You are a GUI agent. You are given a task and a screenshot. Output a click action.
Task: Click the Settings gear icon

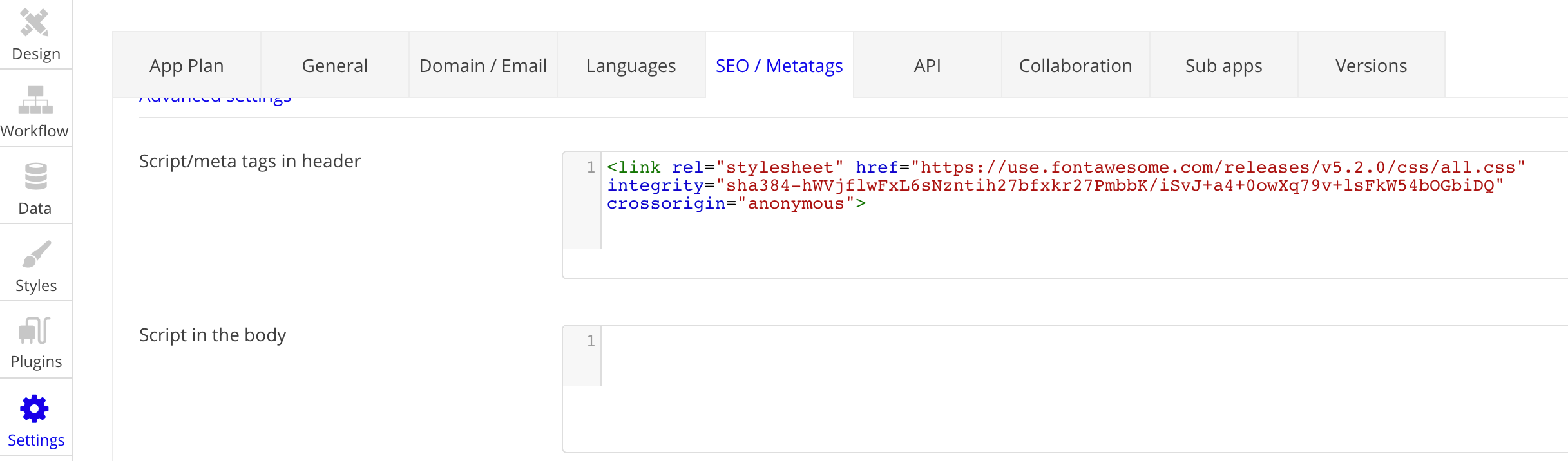pos(35,409)
